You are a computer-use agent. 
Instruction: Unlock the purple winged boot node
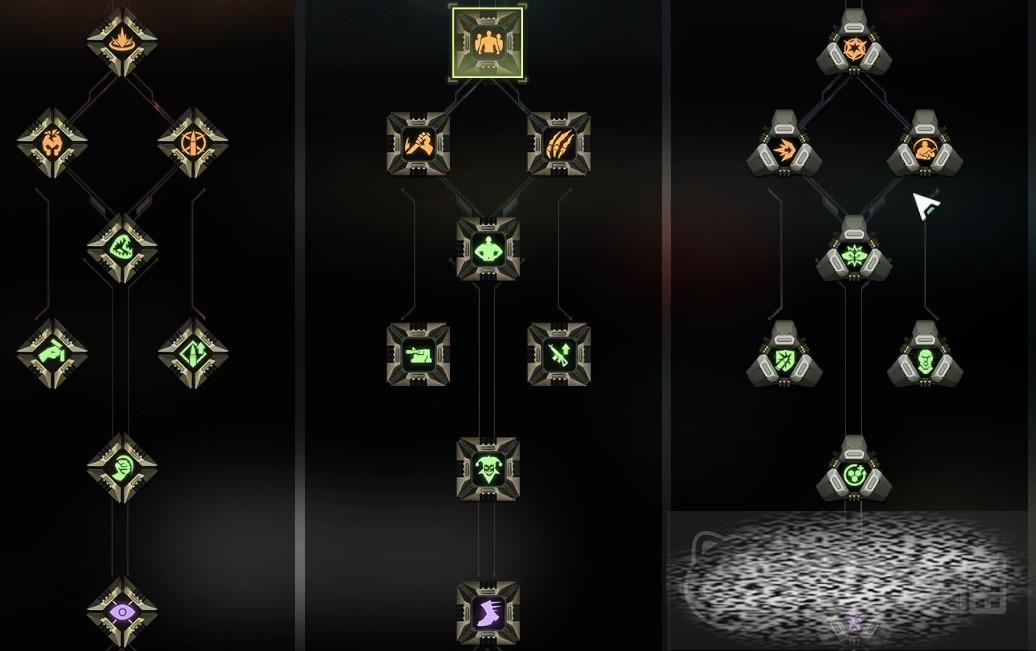(x=488, y=613)
